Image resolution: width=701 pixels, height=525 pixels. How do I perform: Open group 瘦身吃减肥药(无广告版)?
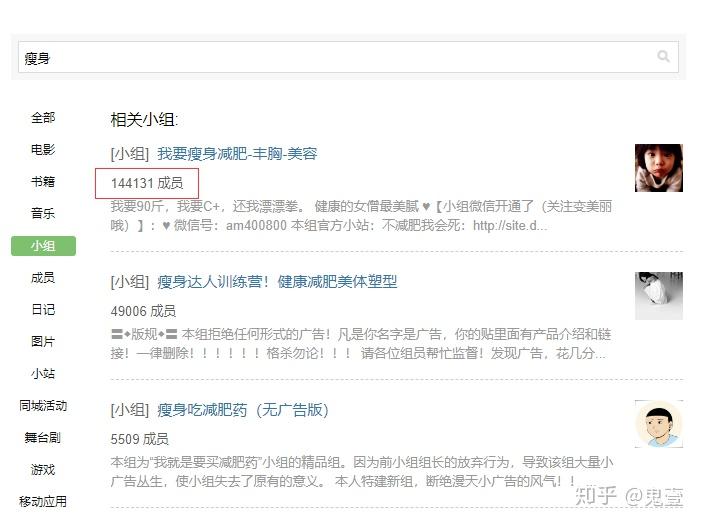(243, 410)
